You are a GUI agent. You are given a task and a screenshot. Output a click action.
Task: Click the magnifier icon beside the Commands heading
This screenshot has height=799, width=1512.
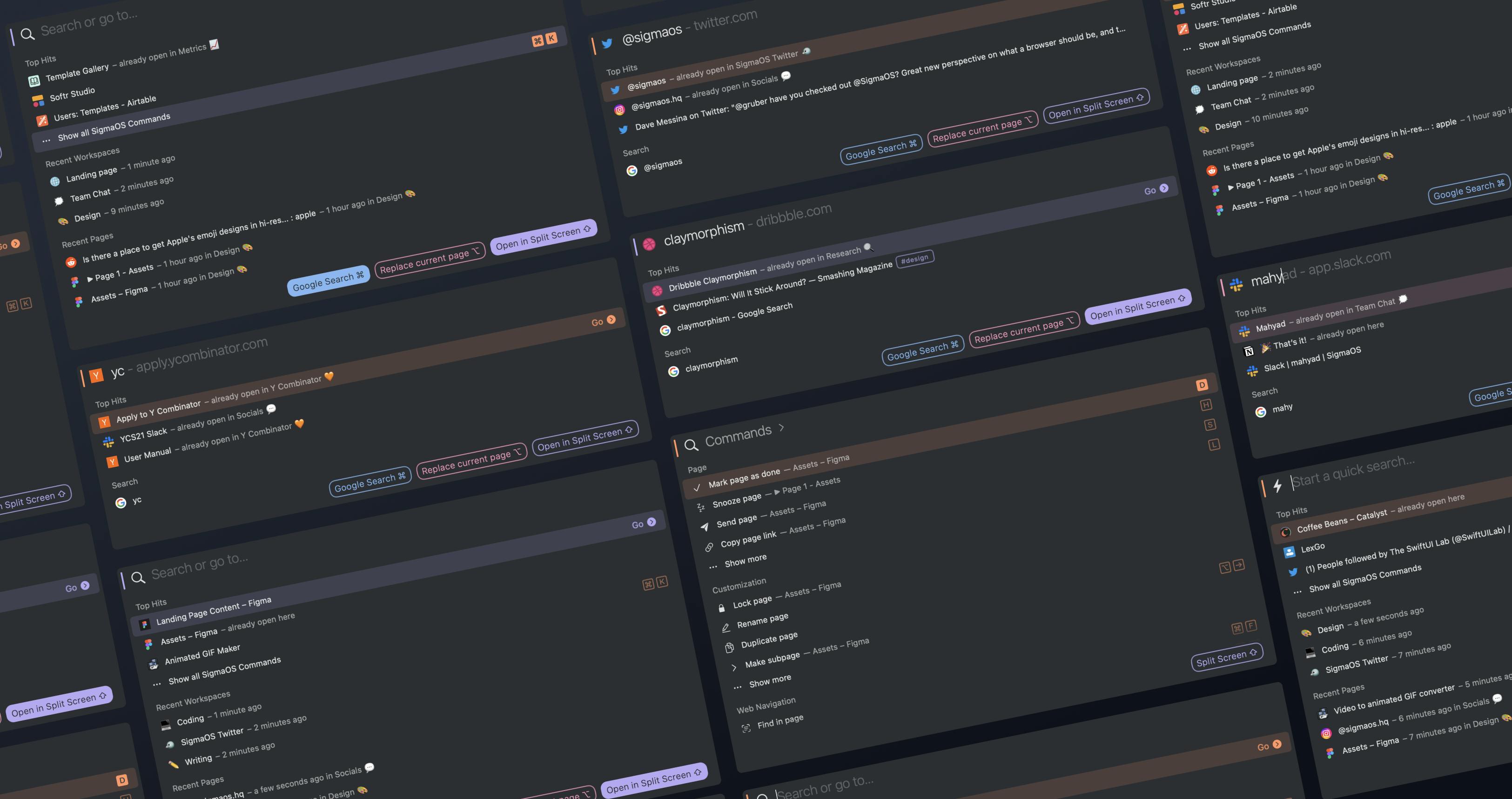click(692, 445)
